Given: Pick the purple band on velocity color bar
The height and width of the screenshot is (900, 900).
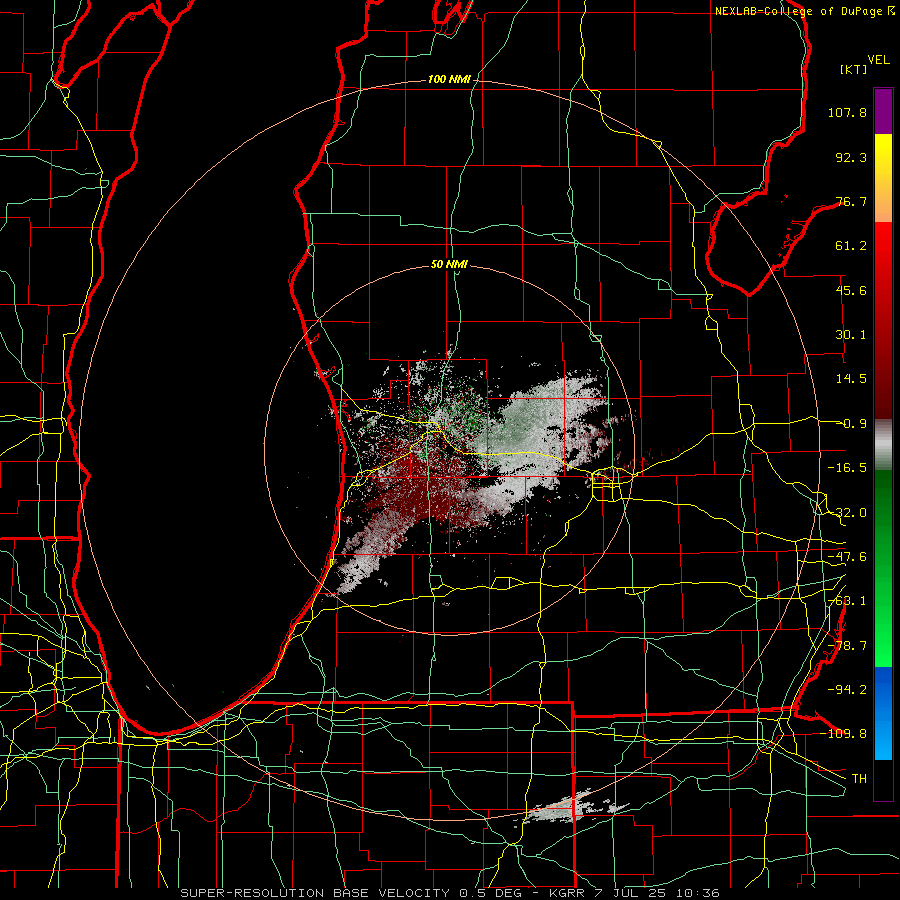Looking at the screenshot, I should tap(883, 111).
